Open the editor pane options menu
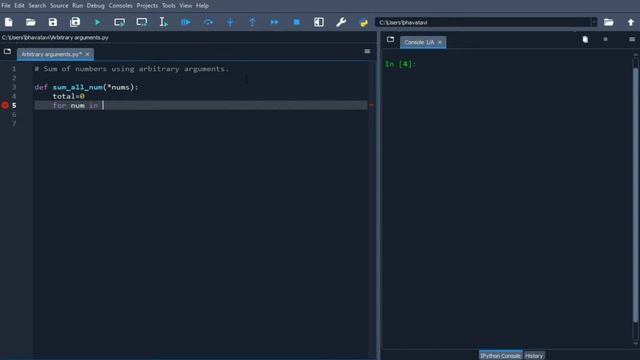 pos(367,51)
